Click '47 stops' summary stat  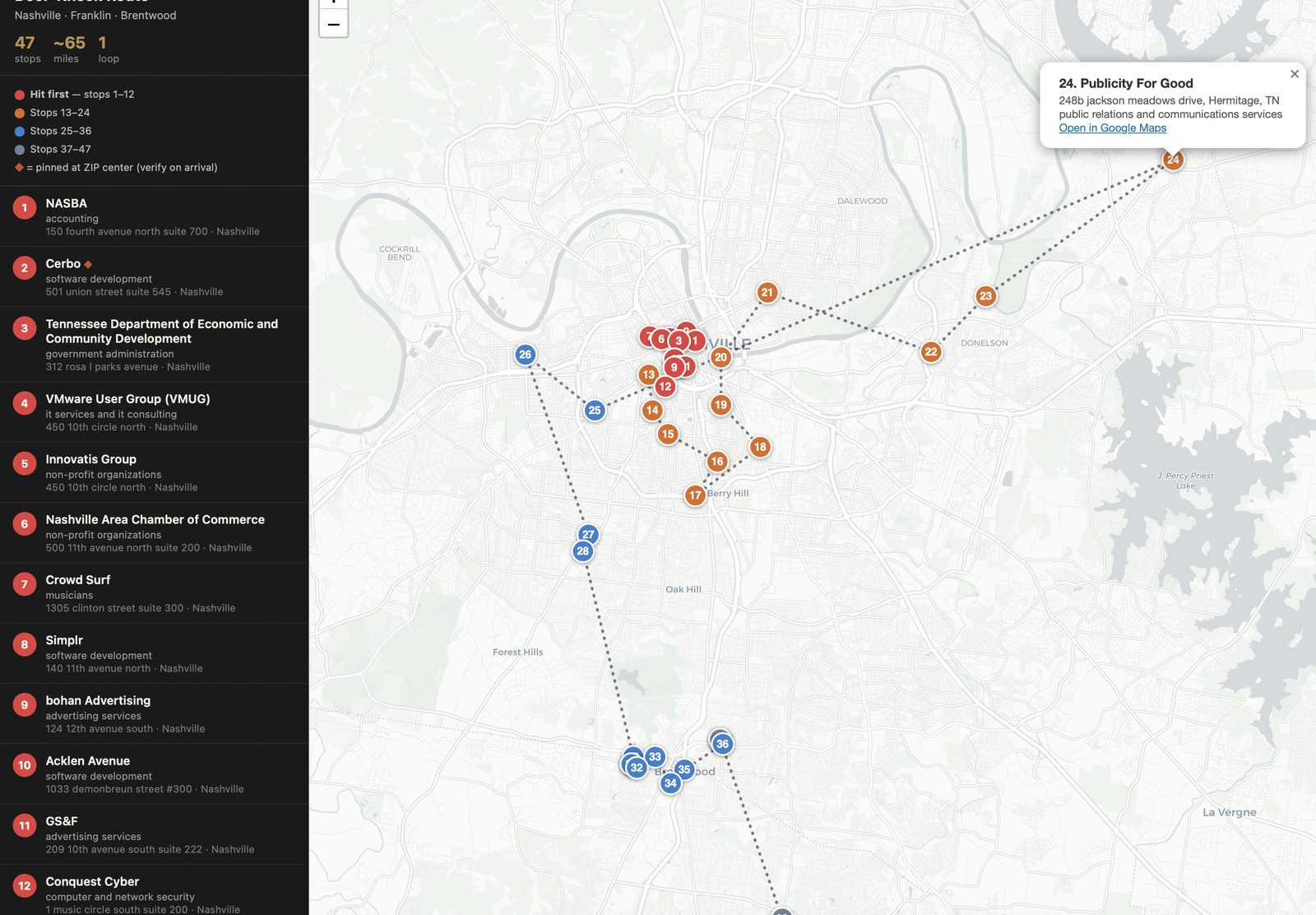[x=27, y=49]
